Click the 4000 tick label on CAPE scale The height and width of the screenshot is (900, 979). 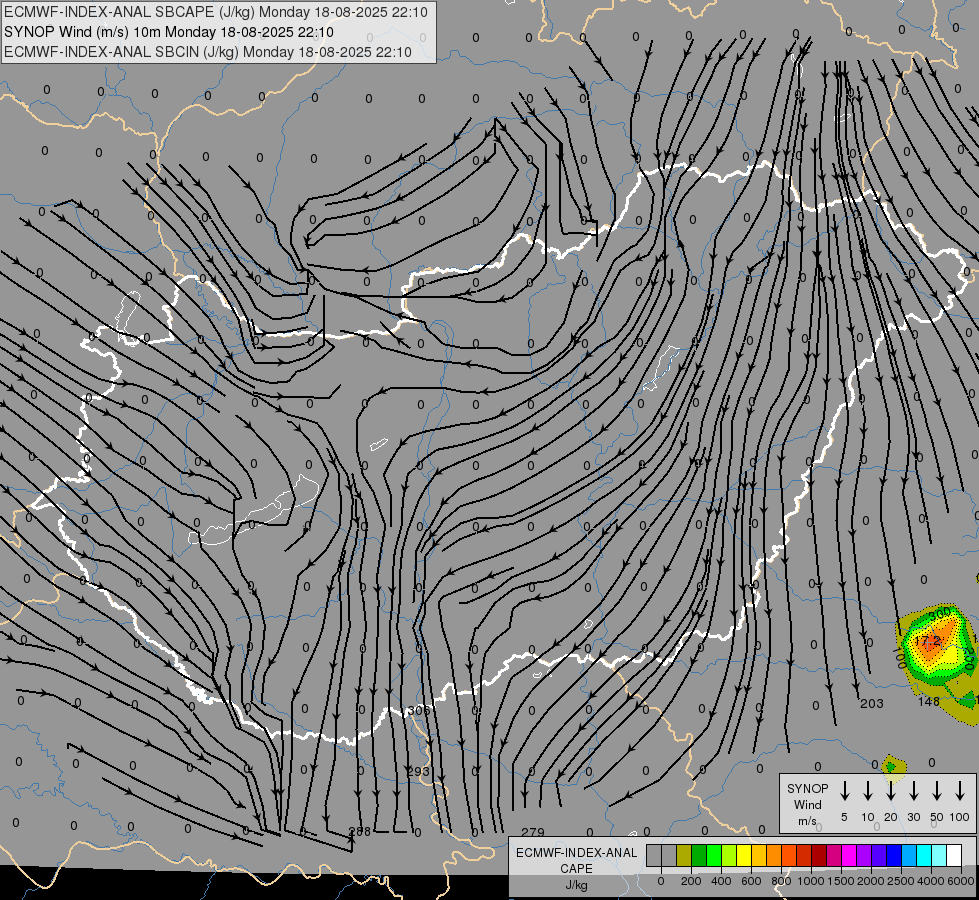coord(932,881)
